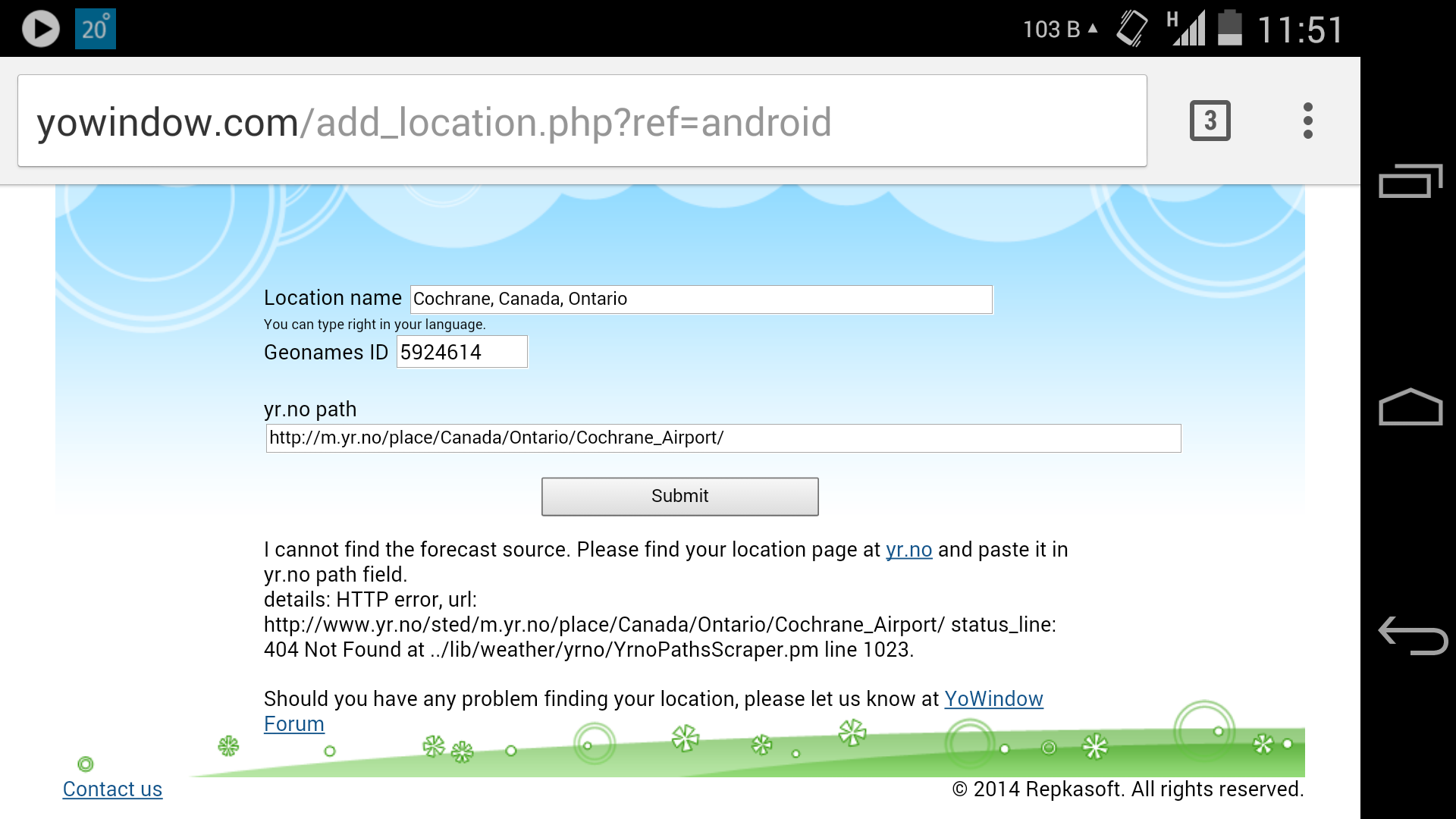The width and height of the screenshot is (1456, 819).
Task: Tap the Android home navigation button
Action: click(1410, 407)
